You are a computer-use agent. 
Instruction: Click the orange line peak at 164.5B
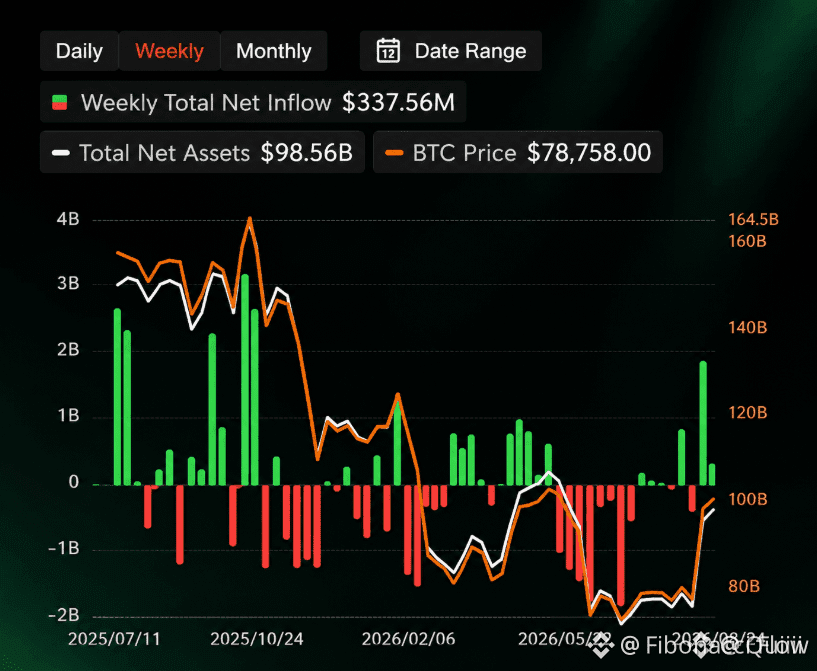click(x=250, y=219)
